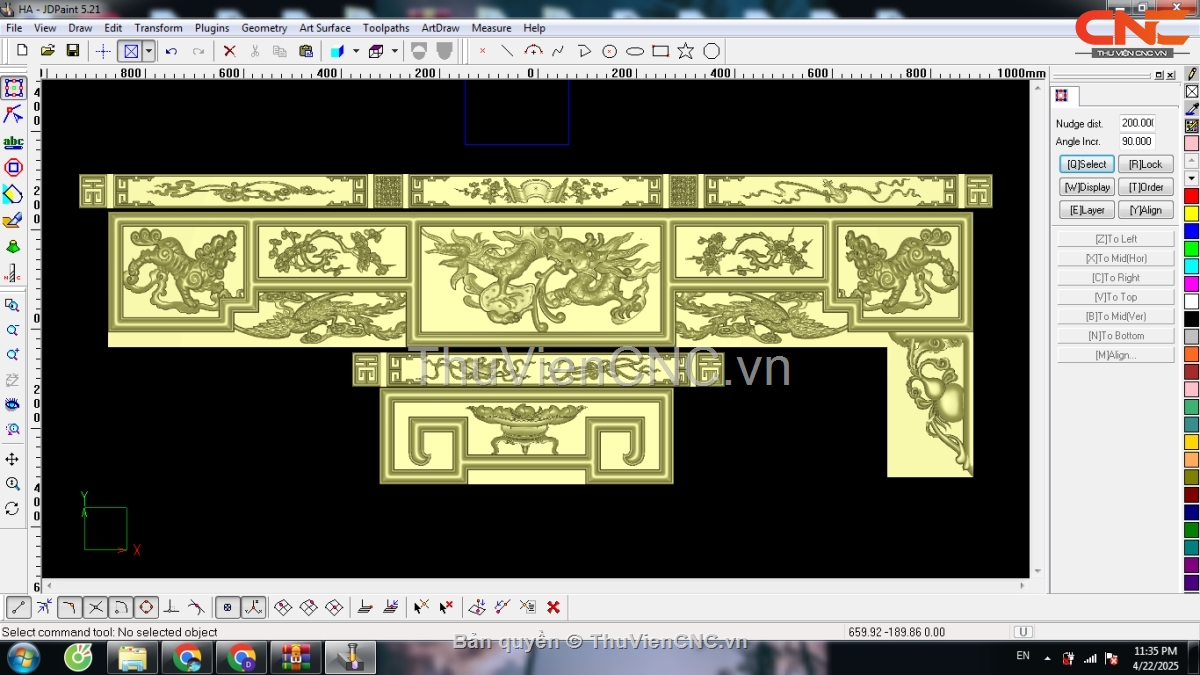Pick the cyan color swatch
The height and width of the screenshot is (675, 1200).
[x=1192, y=266]
